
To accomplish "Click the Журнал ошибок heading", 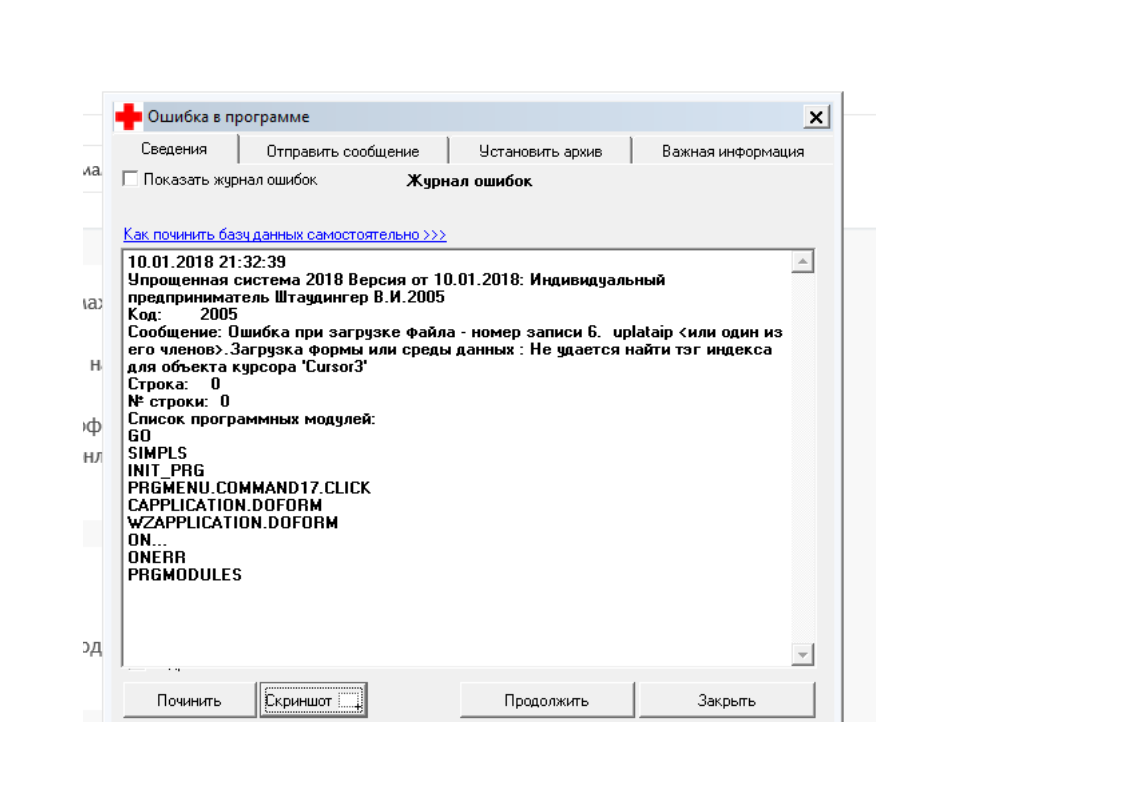I will pos(469,181).
